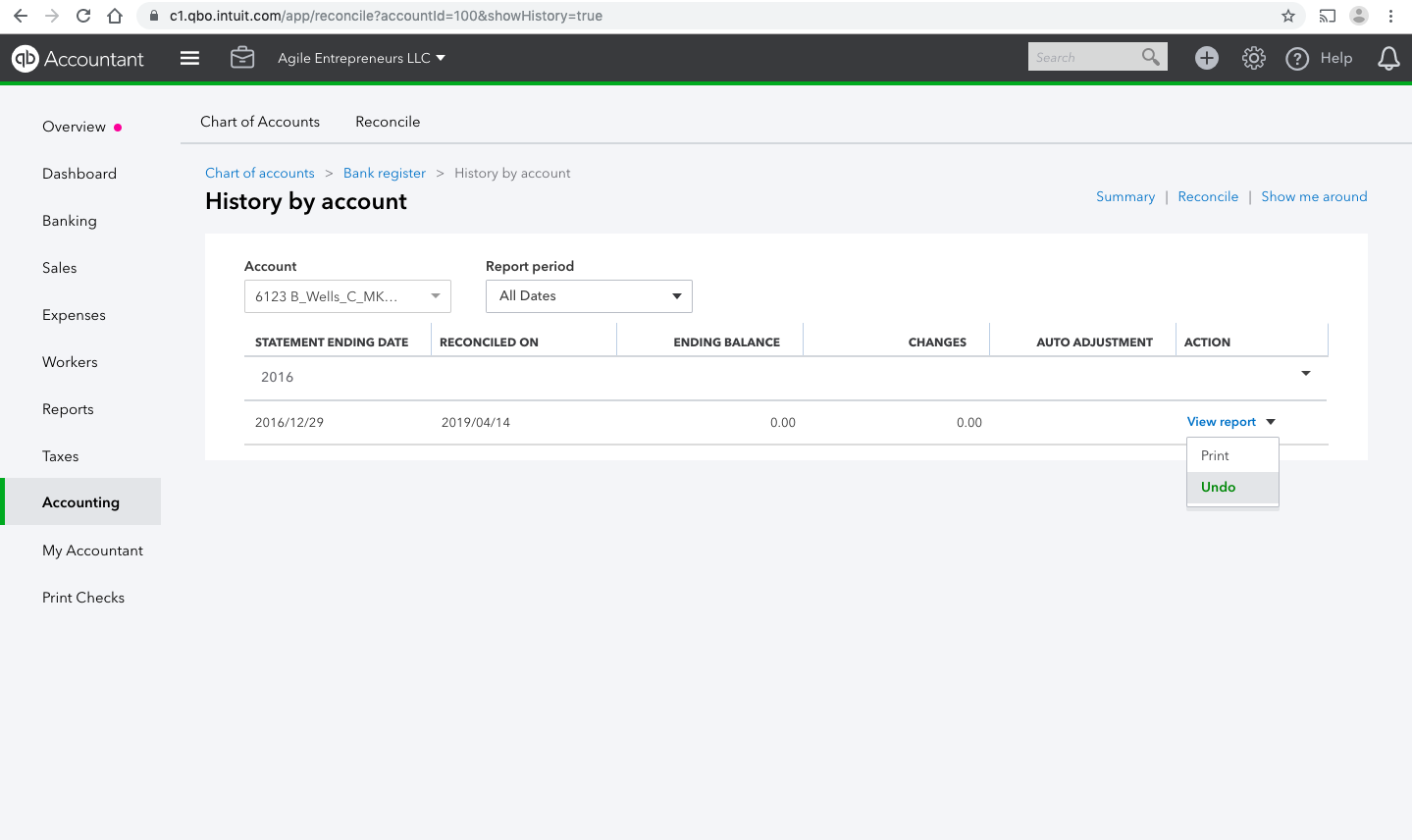Select Undo from the action menu

click(1219, 487)
